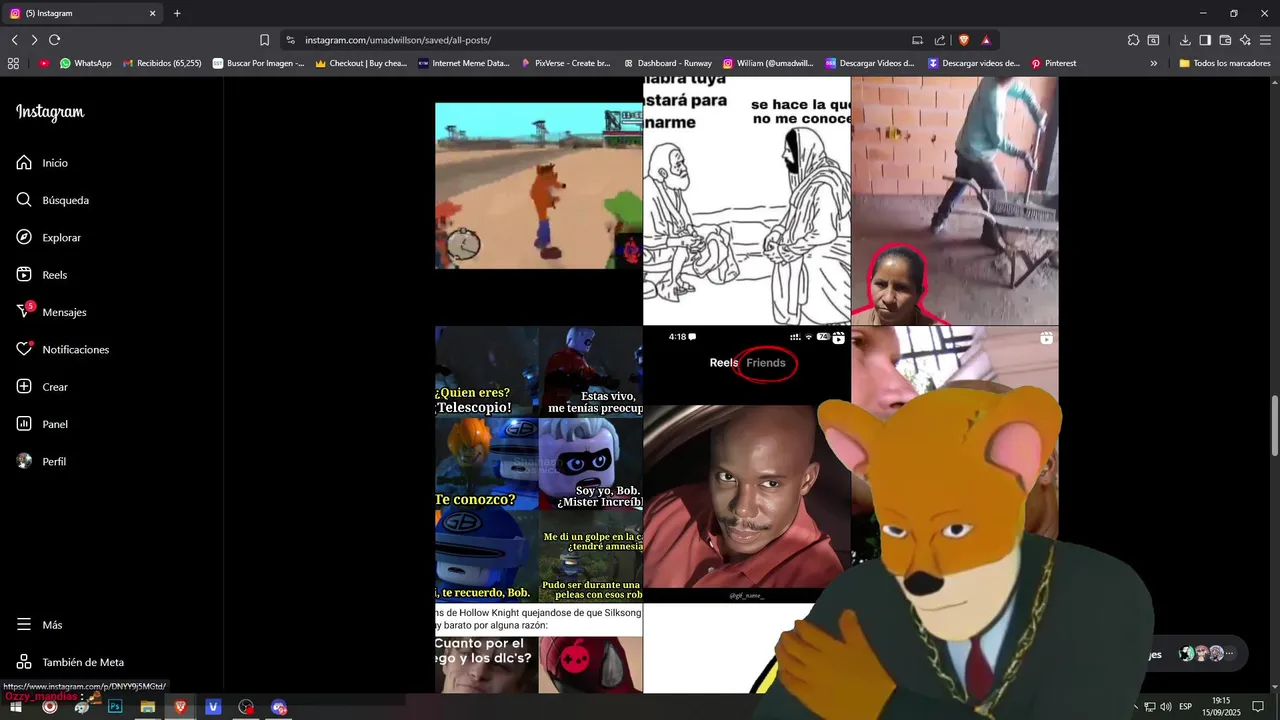Click the Instagram logo

(50, 112)
